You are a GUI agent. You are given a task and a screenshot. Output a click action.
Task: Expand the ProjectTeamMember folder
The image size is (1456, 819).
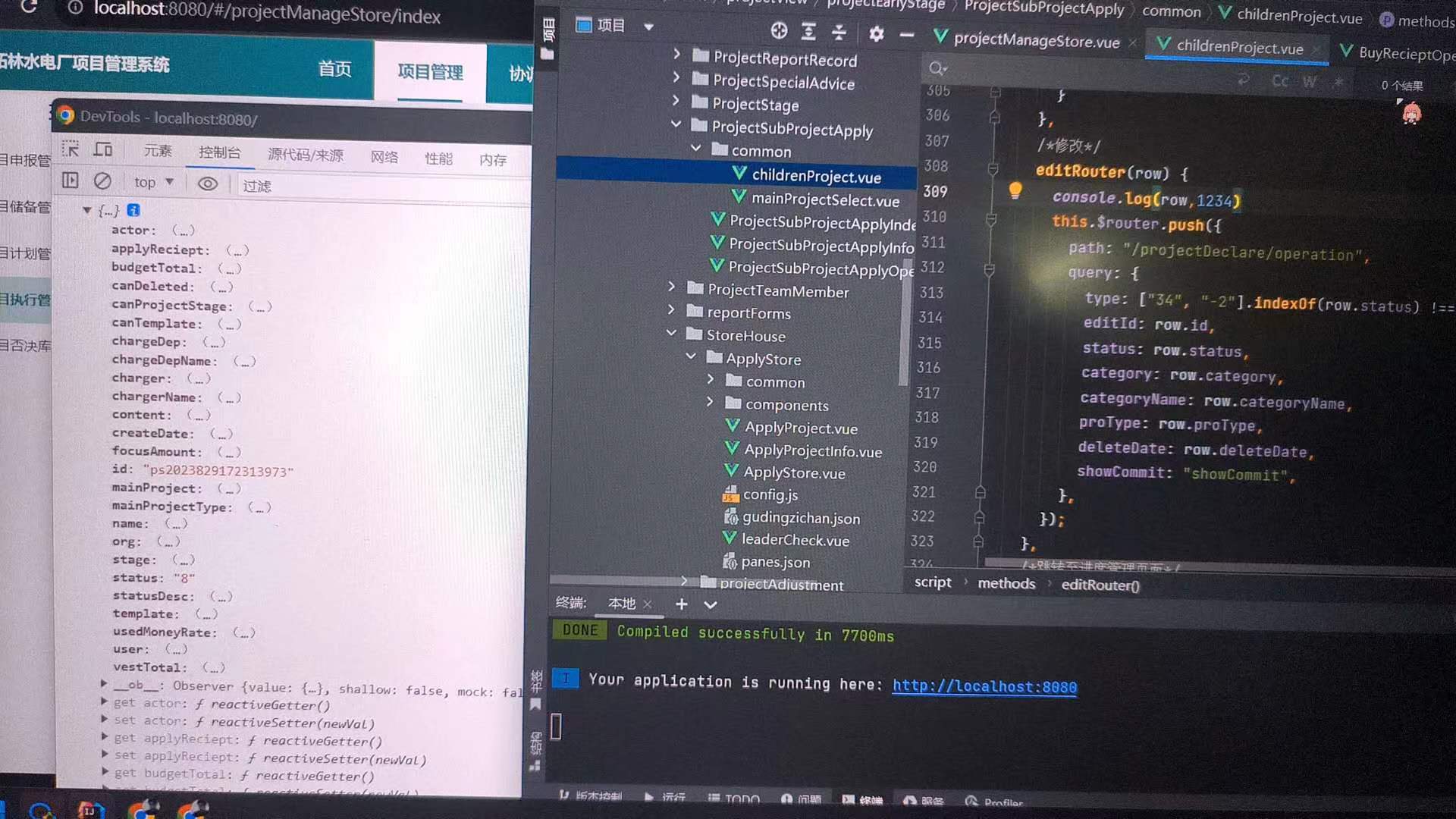[x=671, y=287]
